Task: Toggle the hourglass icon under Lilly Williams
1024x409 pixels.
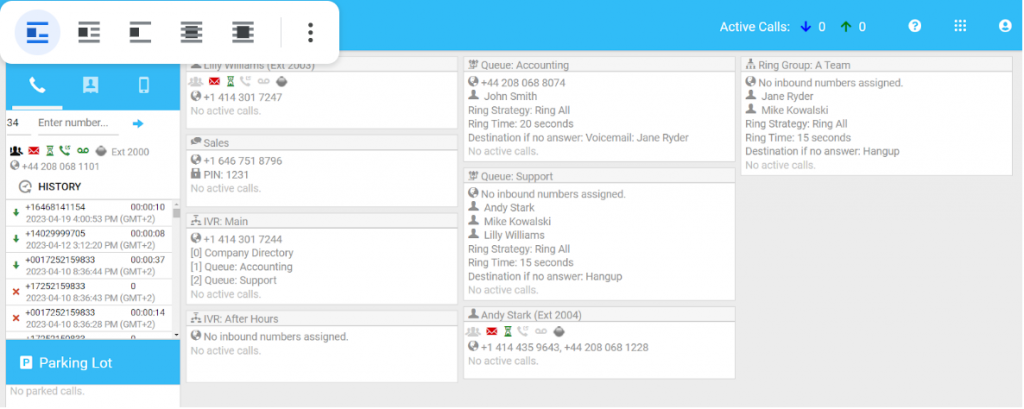Action: 231,82
